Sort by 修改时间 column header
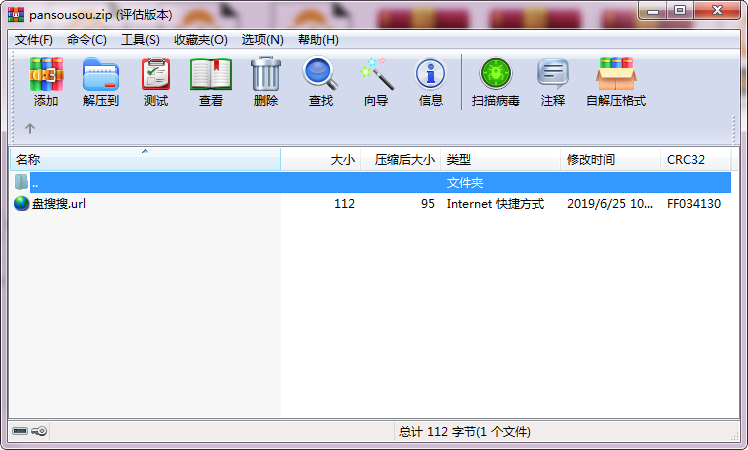 point(611,159)
